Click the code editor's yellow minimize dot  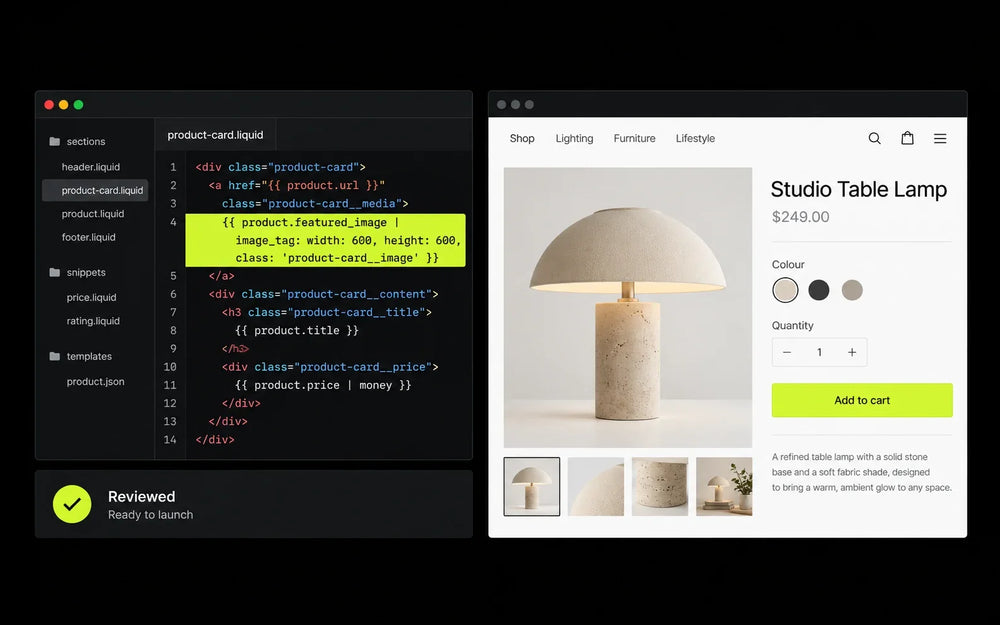pyautogui.click(x=64, y=105)
